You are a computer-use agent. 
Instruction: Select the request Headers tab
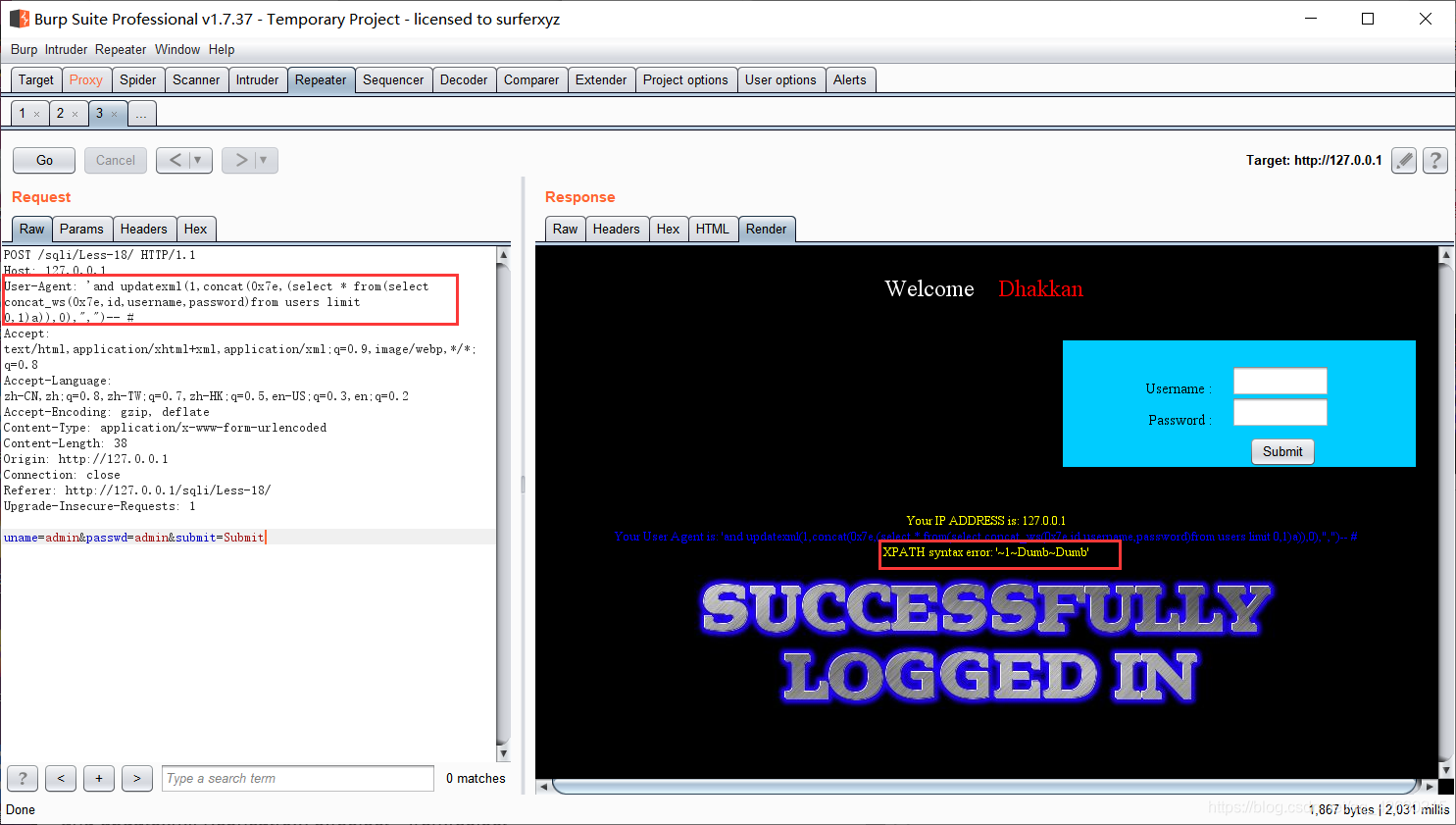pyautogui.click(x=144, y=229)
